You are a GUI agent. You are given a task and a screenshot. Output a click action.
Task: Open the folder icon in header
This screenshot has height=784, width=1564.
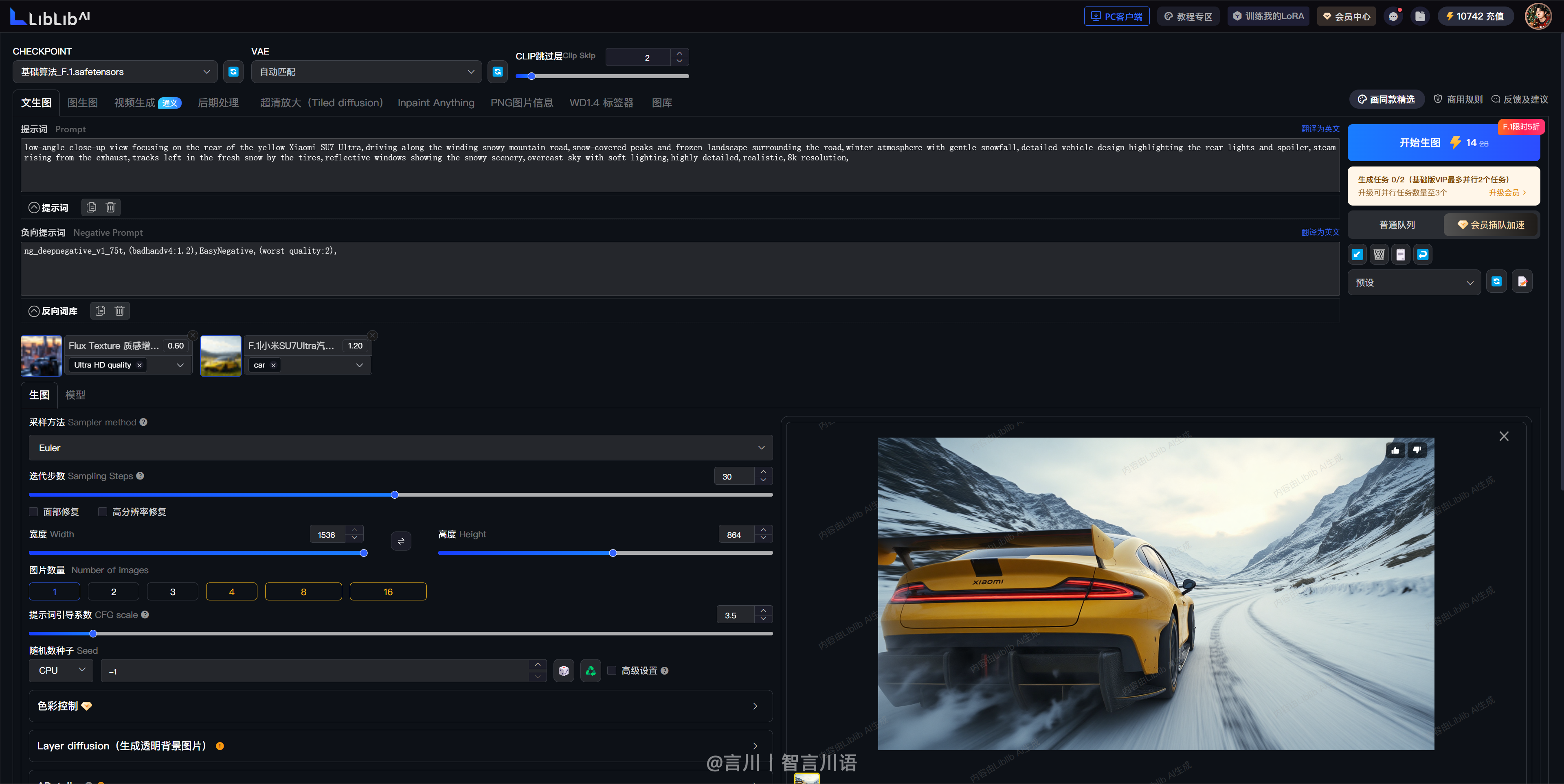[x=1420, y=16]
